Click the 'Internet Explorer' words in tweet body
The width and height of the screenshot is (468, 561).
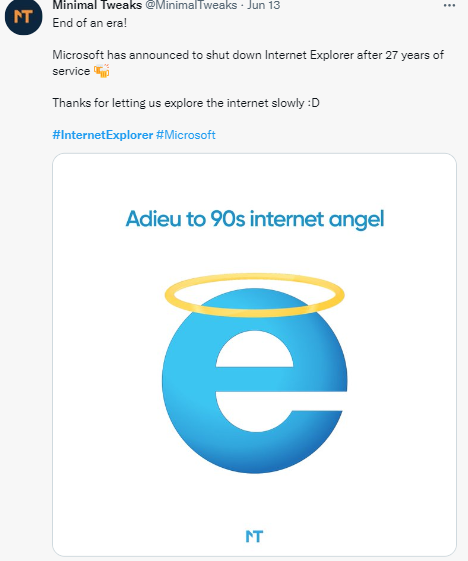(x=309, y=55)
